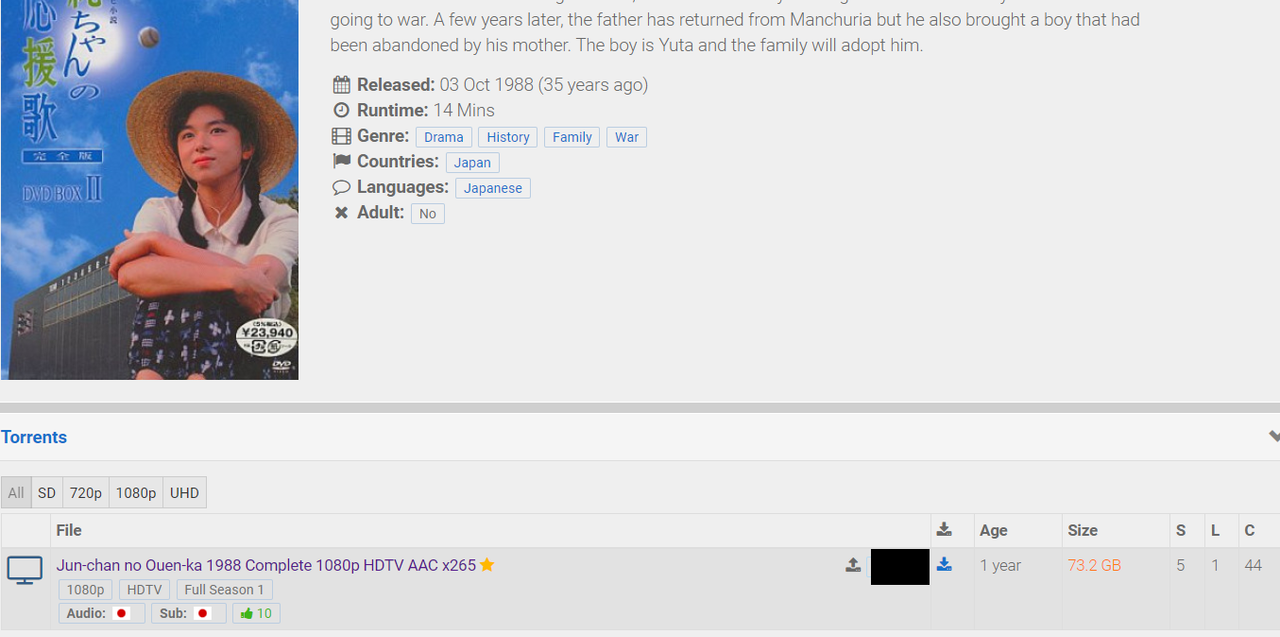Click the Japan flag next to Audio
1280x637 pixels.
[122, 613]
